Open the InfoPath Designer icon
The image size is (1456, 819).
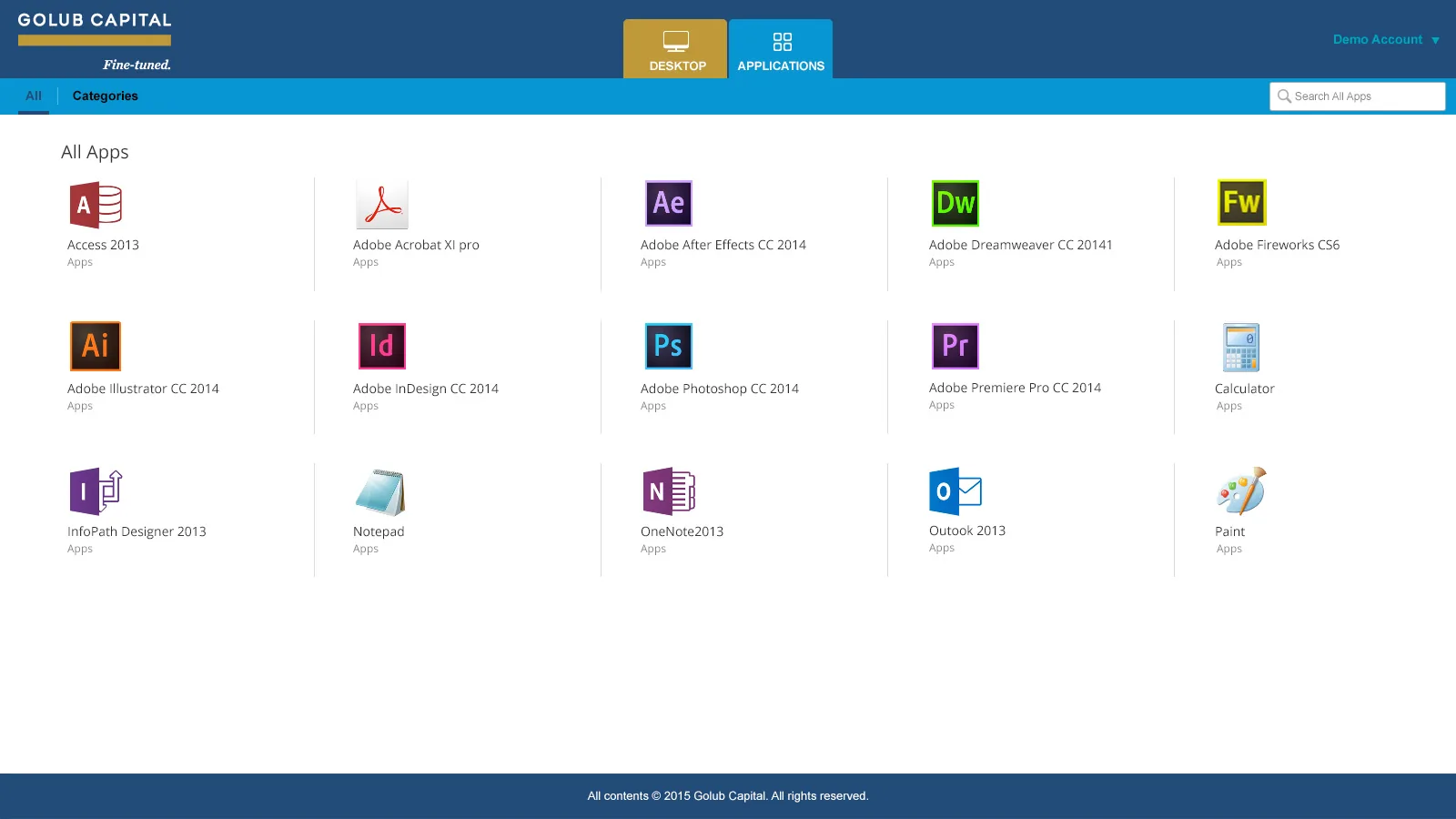(x=96, y=491)
